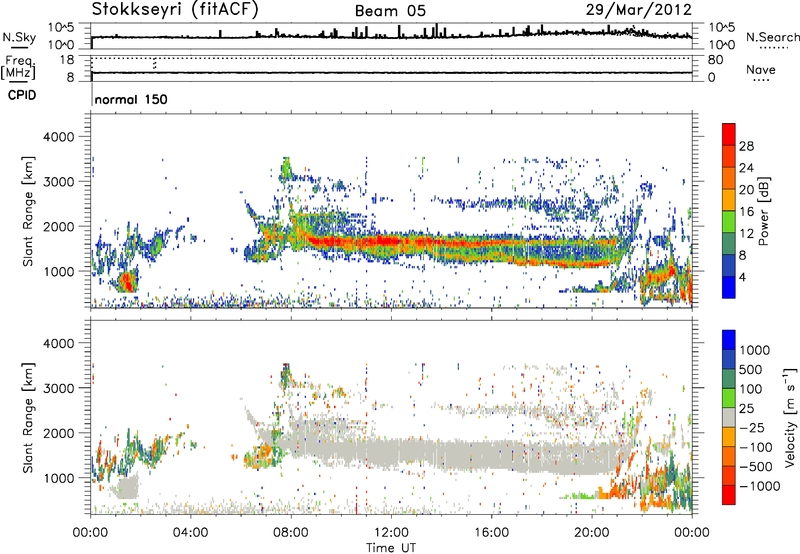Click the '18' frequency scale value
Image resolution: width=800 pixels, height=554 pixels.
(x=67, y=60)
